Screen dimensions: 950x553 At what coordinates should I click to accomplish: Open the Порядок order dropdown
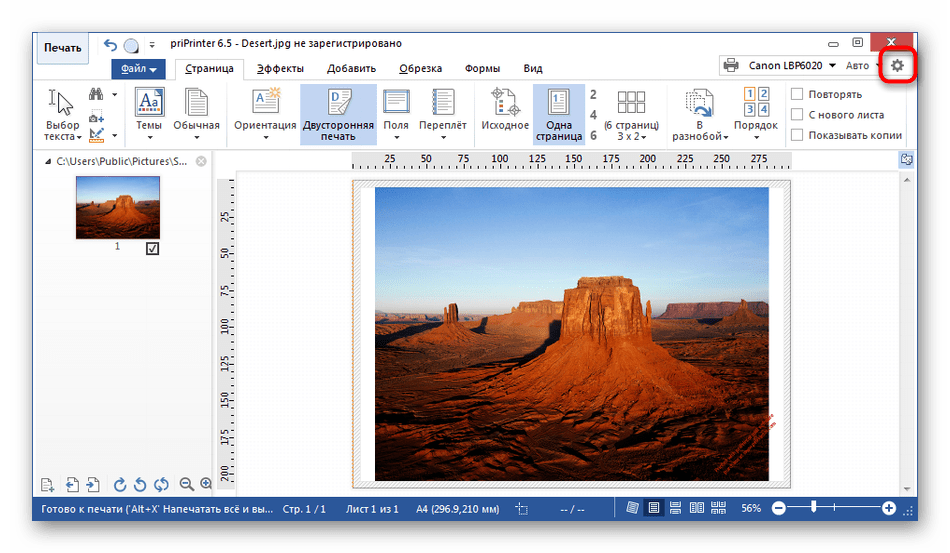tap(755, 136)
